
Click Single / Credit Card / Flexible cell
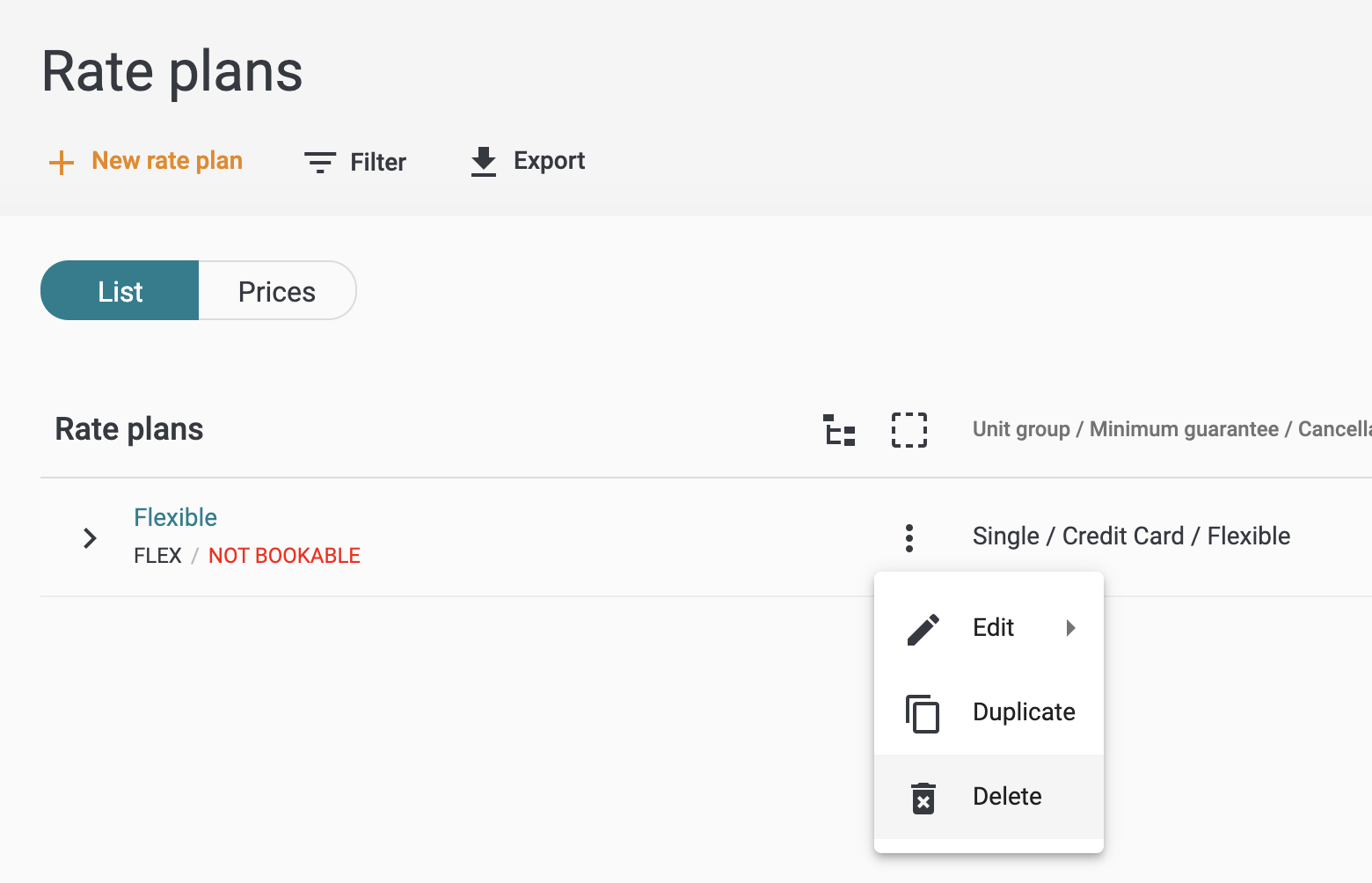point(1131,536)
